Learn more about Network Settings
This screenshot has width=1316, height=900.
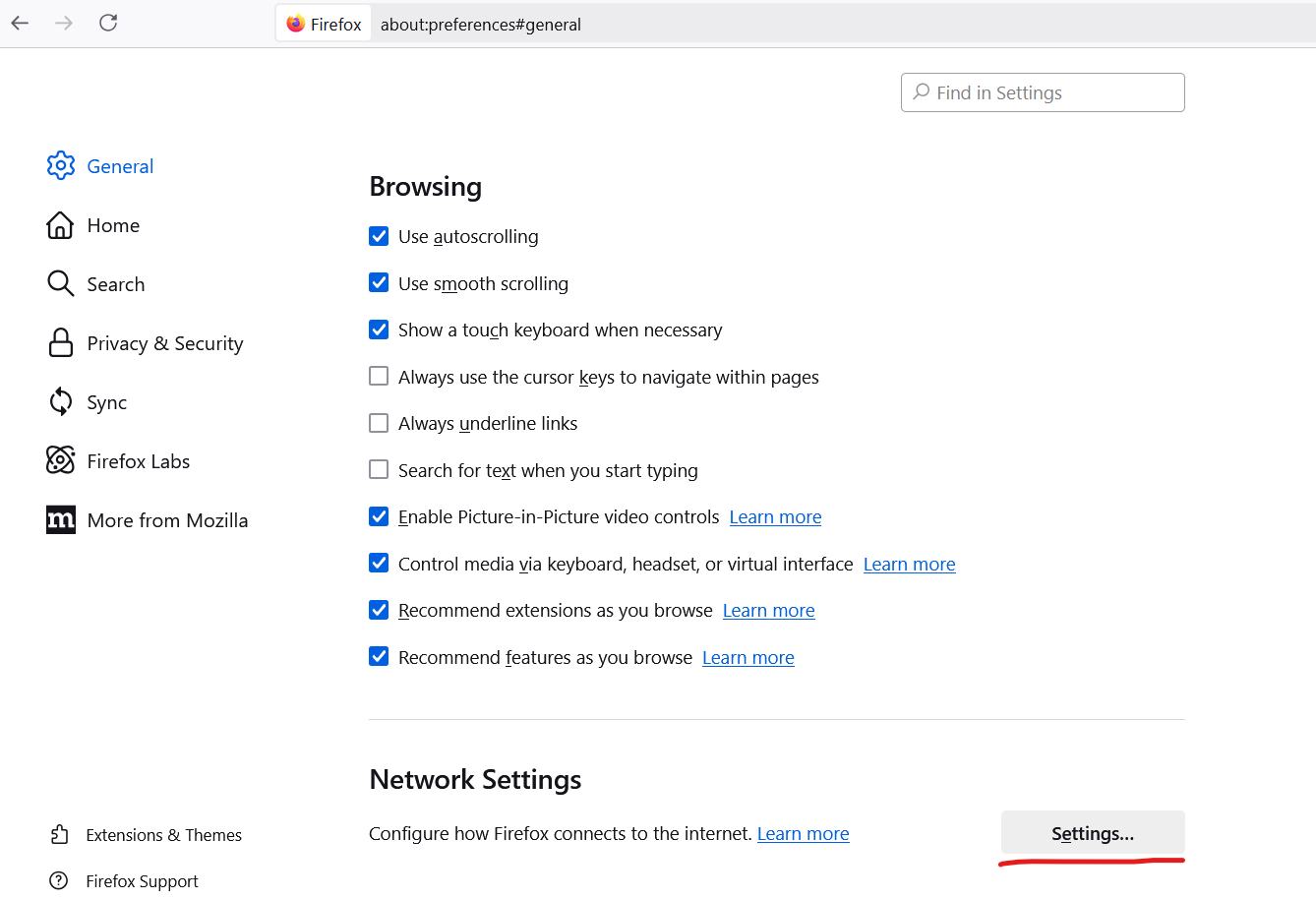(804, 834)
